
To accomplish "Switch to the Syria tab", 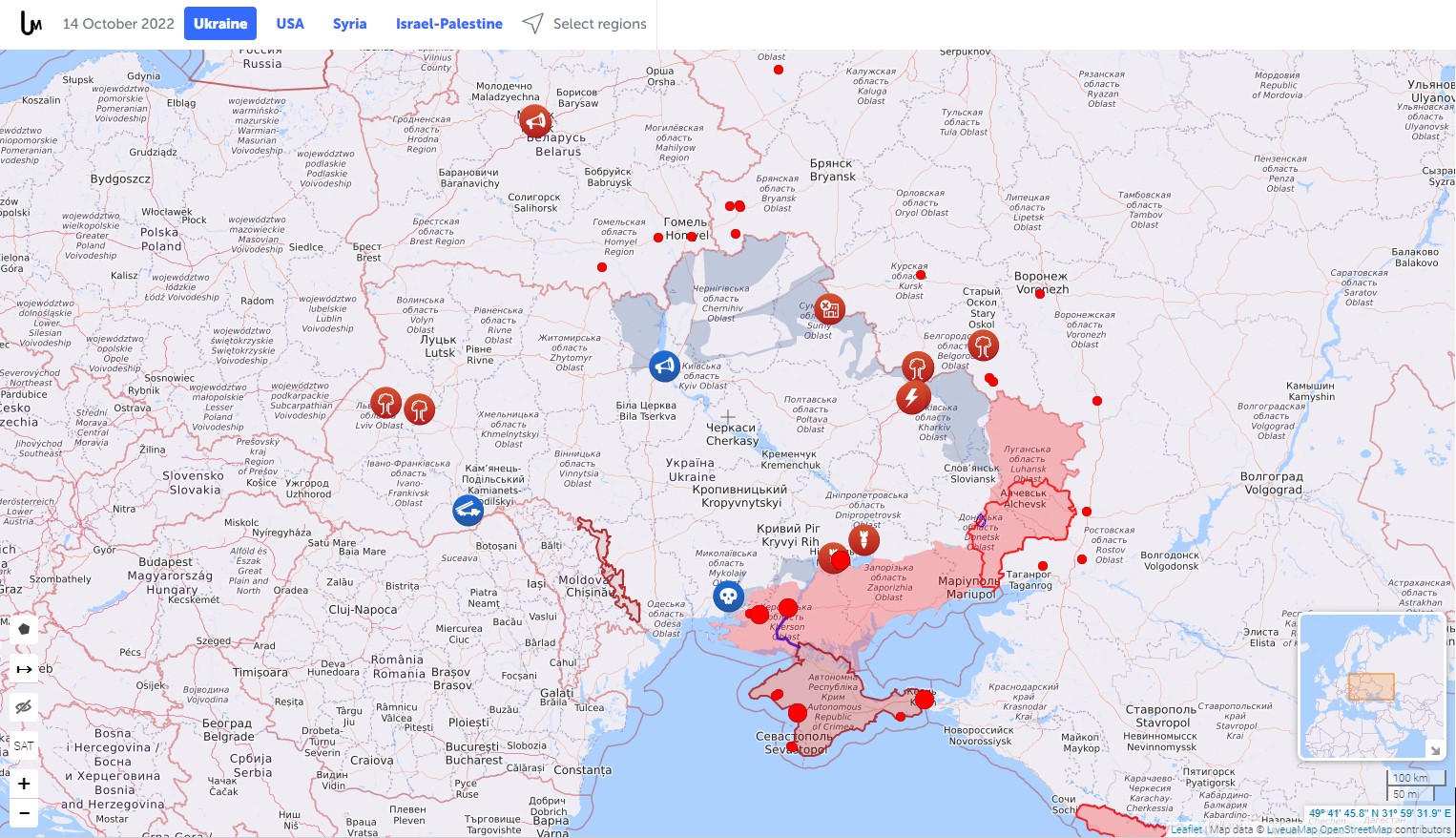I will tap(349, 24).
